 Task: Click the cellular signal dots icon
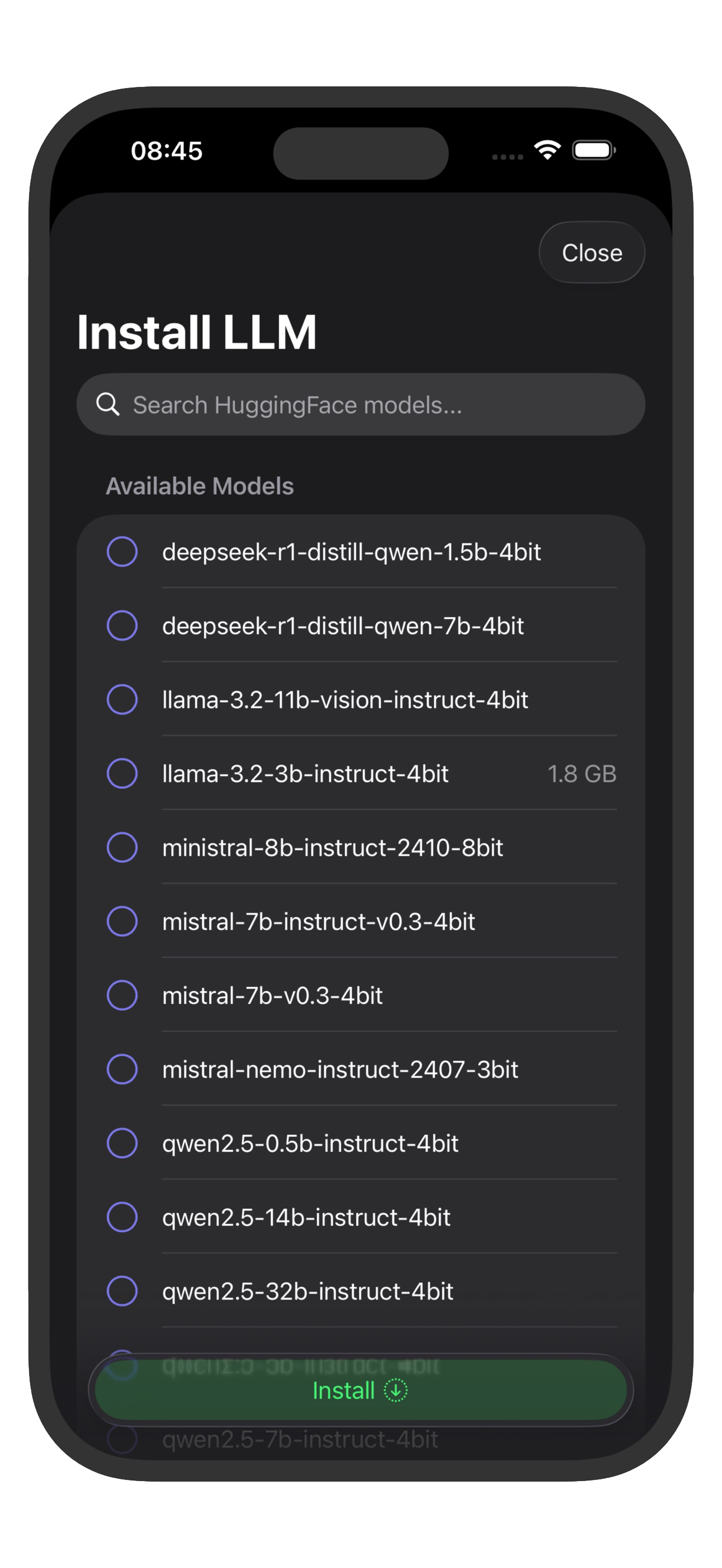pos(506,156)
